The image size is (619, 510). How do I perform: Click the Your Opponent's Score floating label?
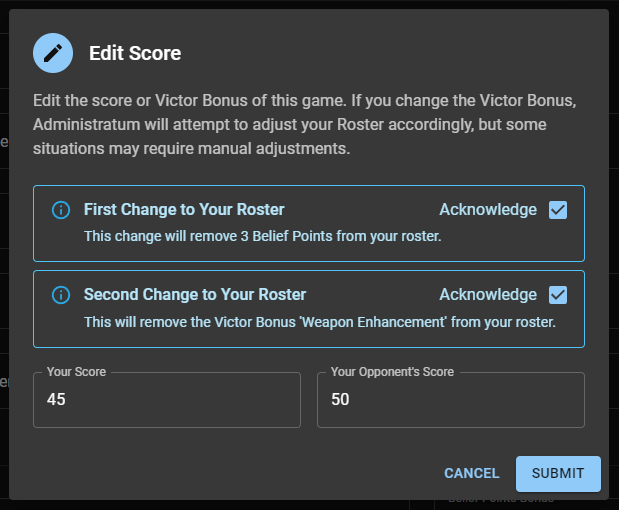click(392, 372)
